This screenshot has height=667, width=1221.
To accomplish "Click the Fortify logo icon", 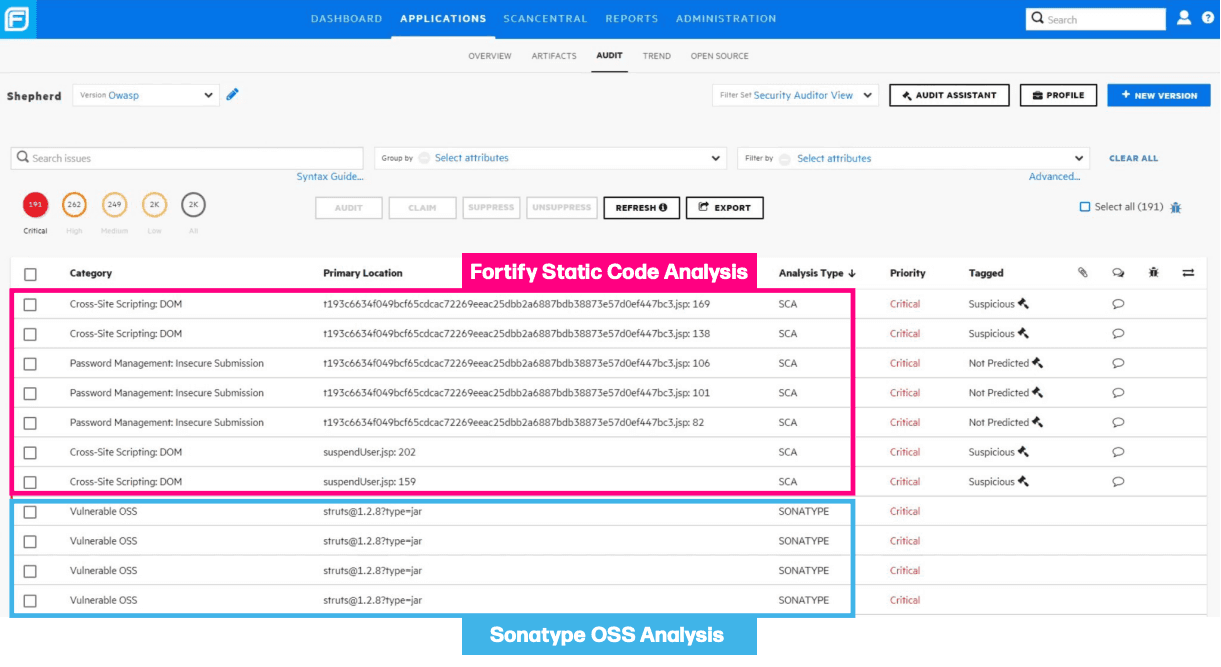I will pos(17,19).
